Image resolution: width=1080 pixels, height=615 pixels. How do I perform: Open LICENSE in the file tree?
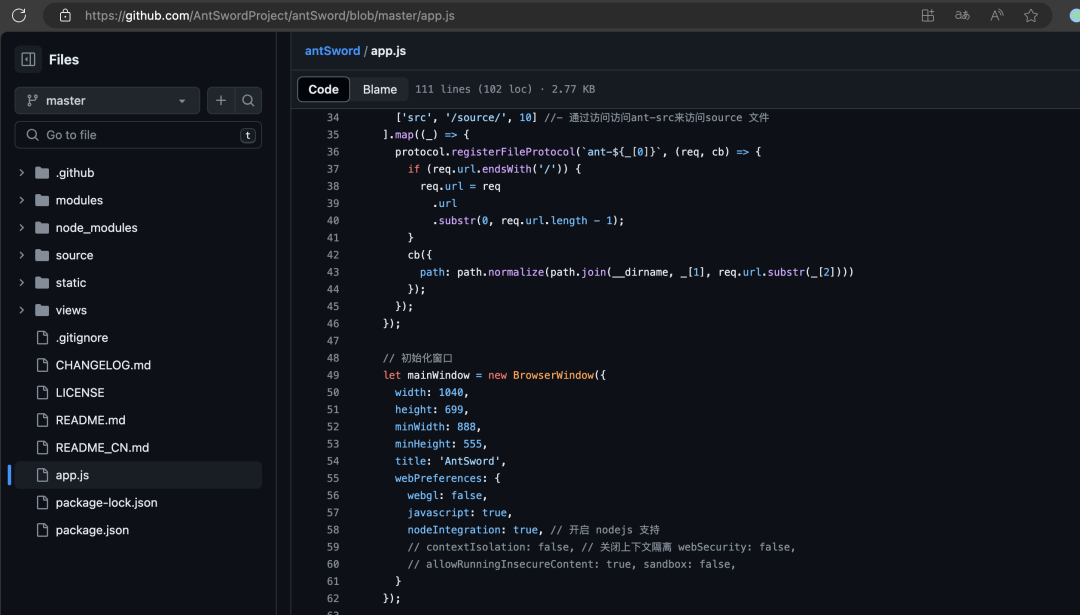tap(80, 393)
